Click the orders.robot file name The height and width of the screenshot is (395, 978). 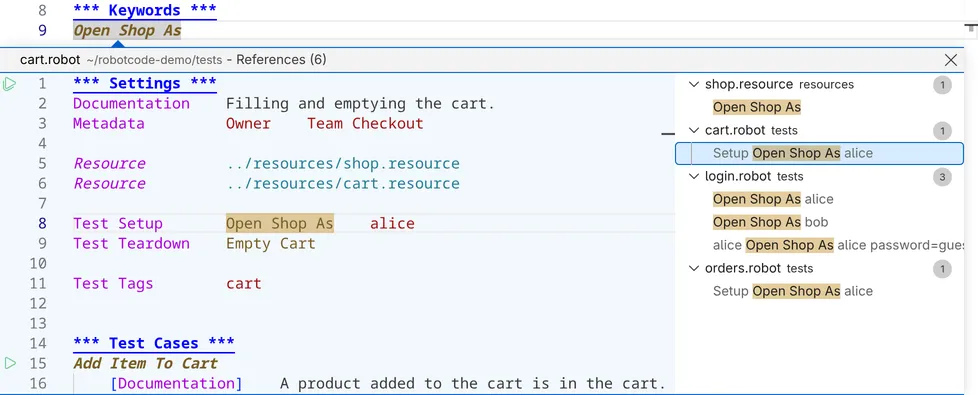pos(743,268)
